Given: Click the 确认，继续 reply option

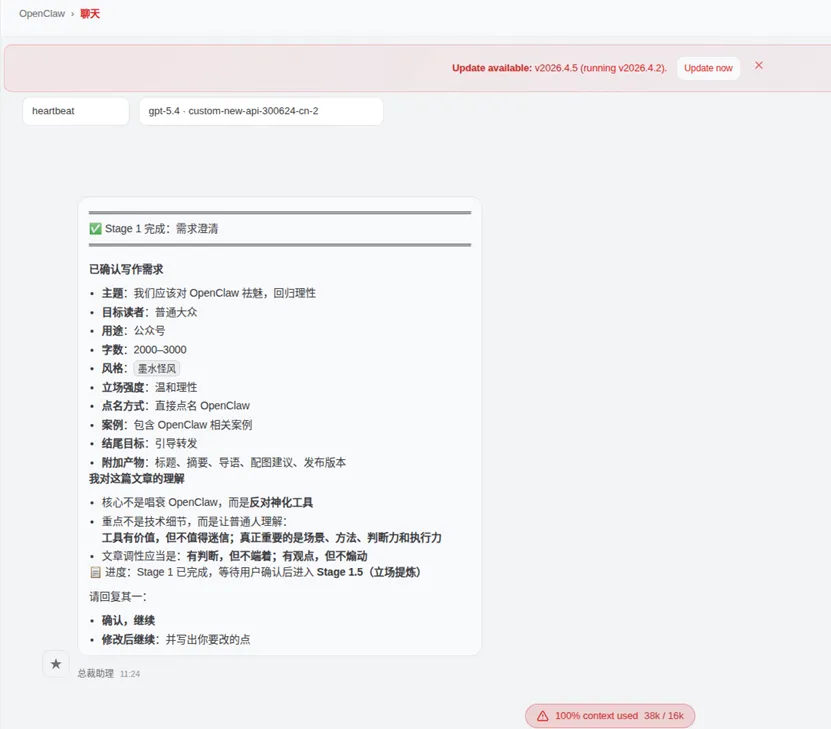Looking at the screenshot, I should click(x=128, y=620).
